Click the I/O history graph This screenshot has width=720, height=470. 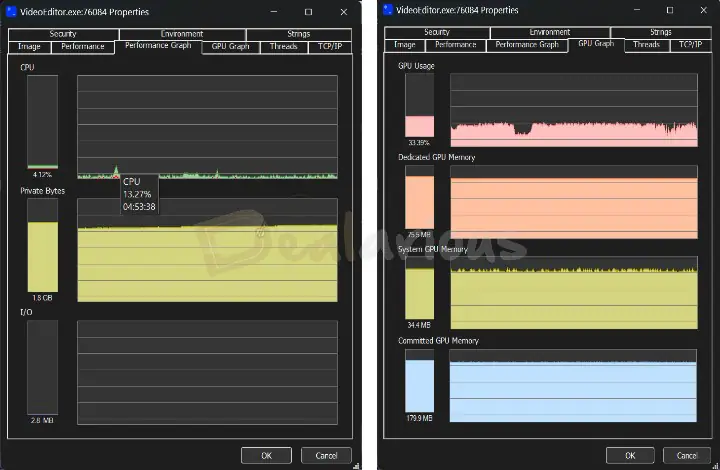point(208,373)
